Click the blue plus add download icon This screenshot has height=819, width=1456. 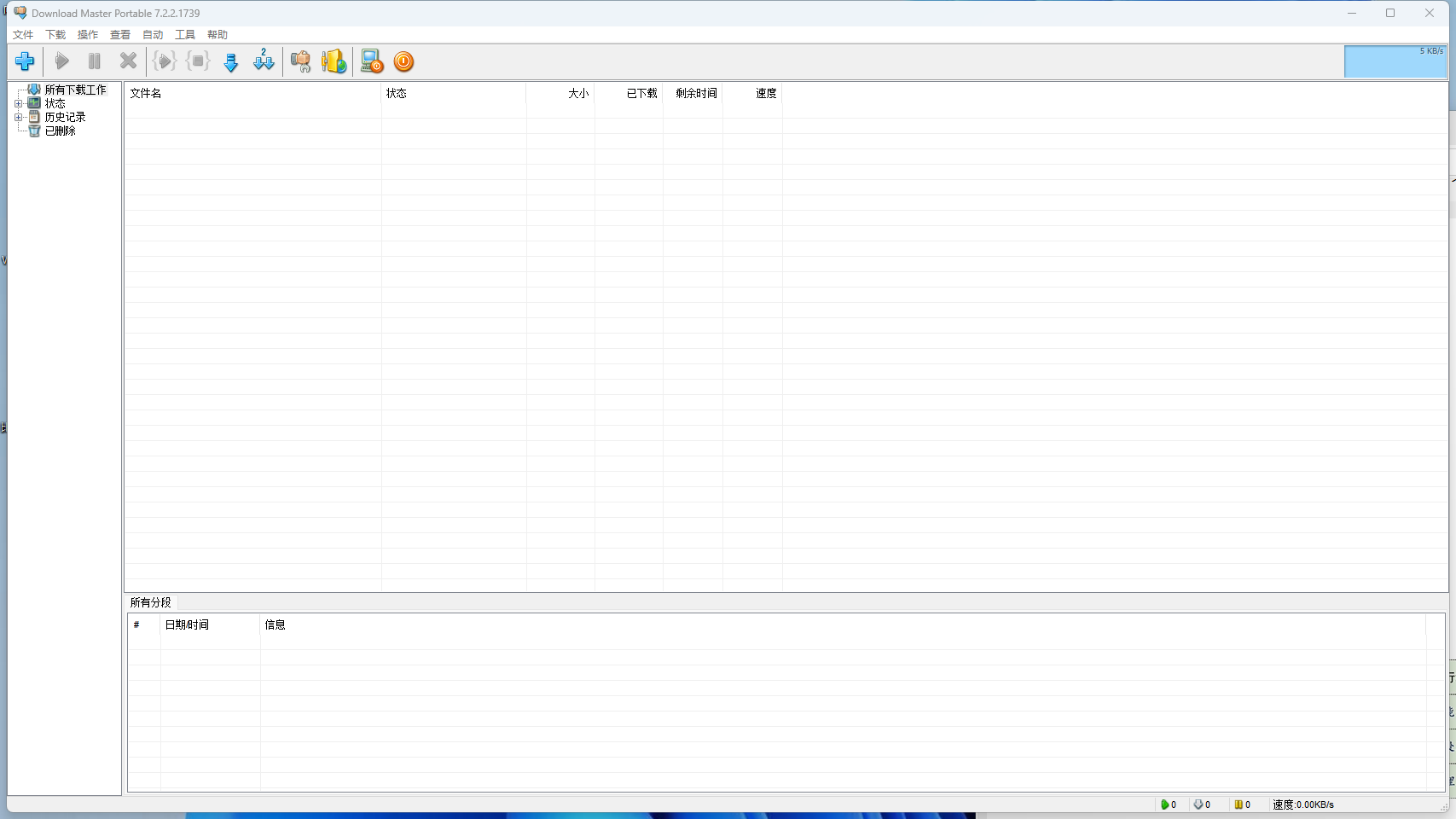25,61
